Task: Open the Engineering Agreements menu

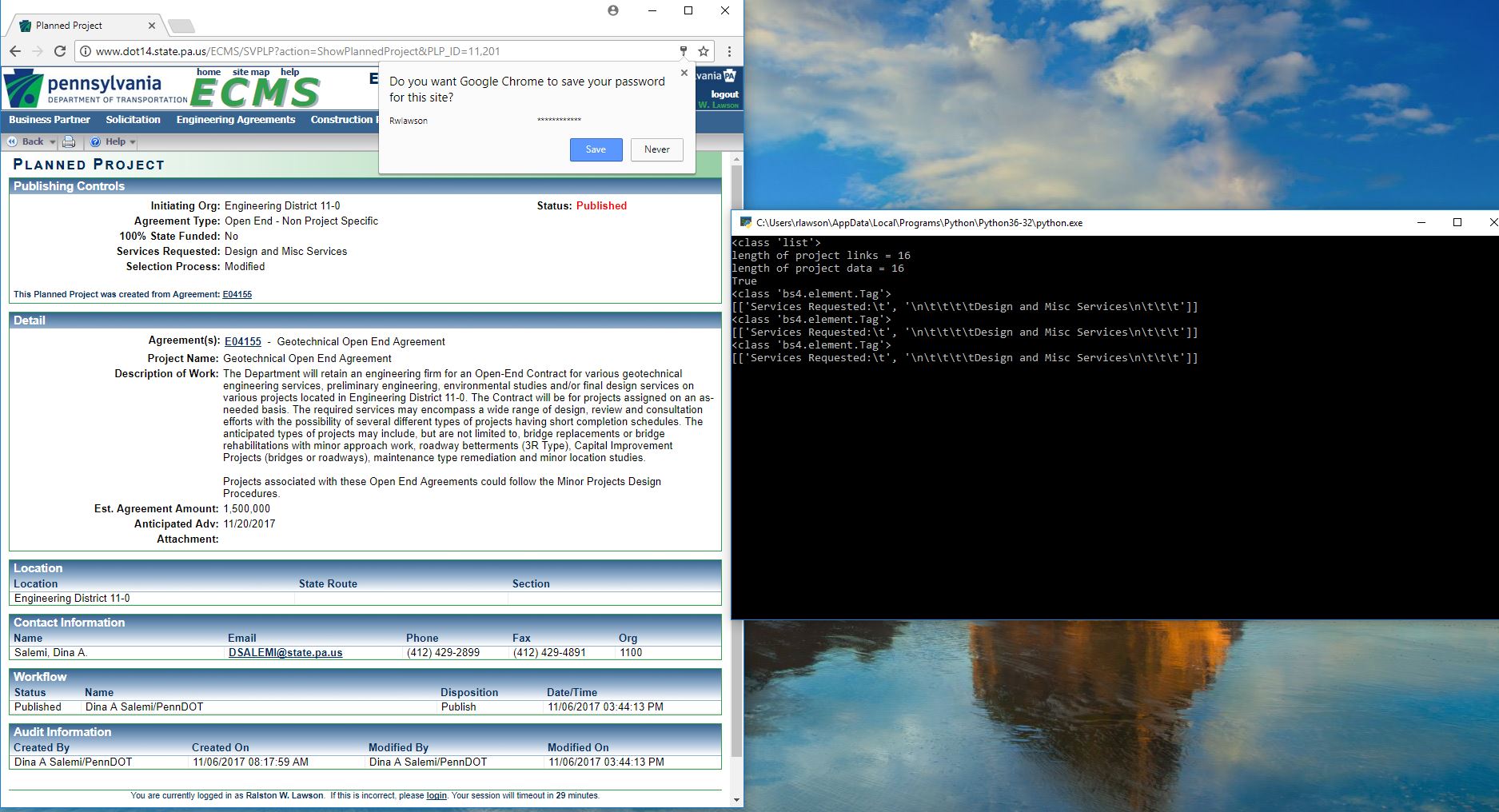Action: 236,120
